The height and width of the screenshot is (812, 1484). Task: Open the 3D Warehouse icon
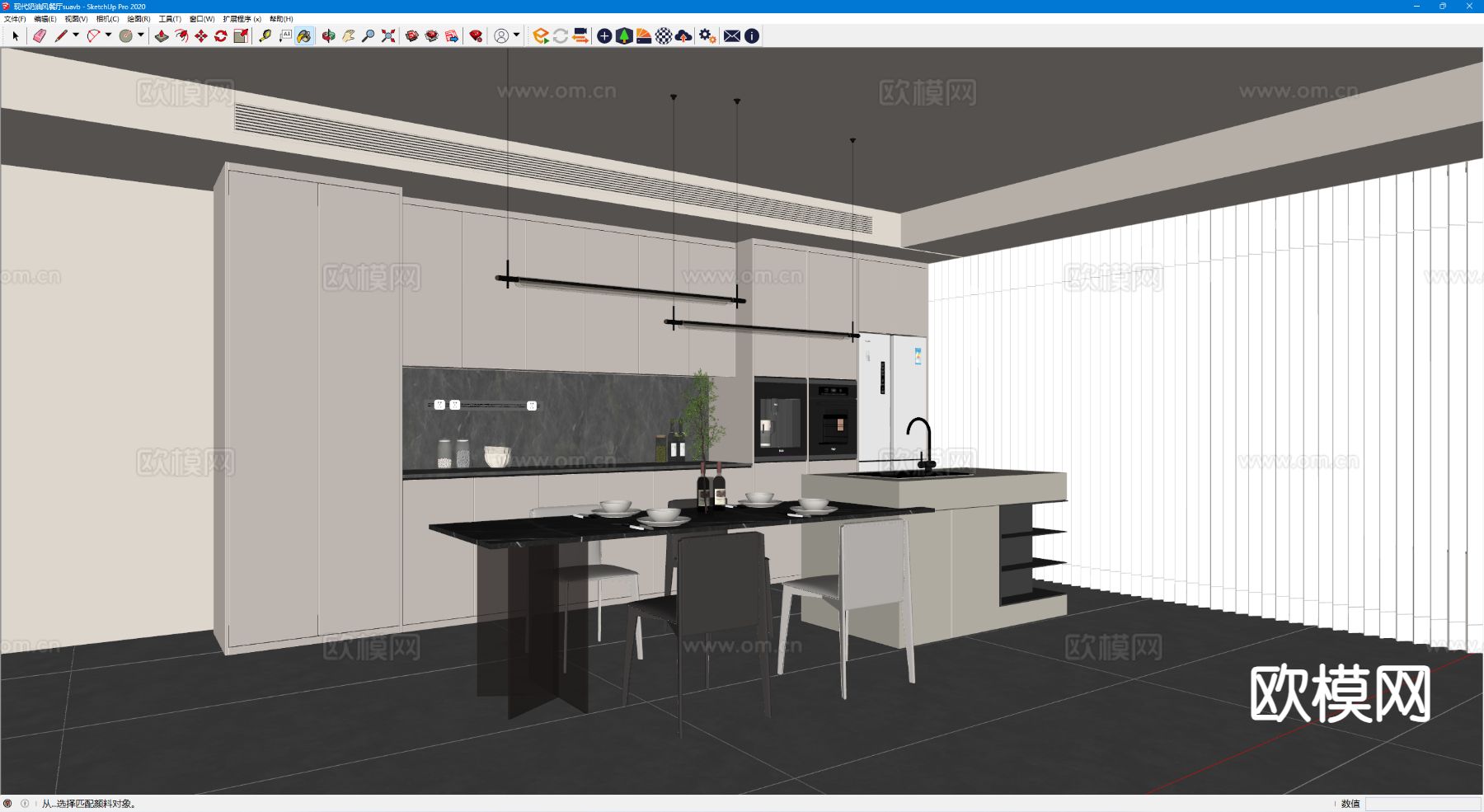pyautogui.click(x=412, y=36)
